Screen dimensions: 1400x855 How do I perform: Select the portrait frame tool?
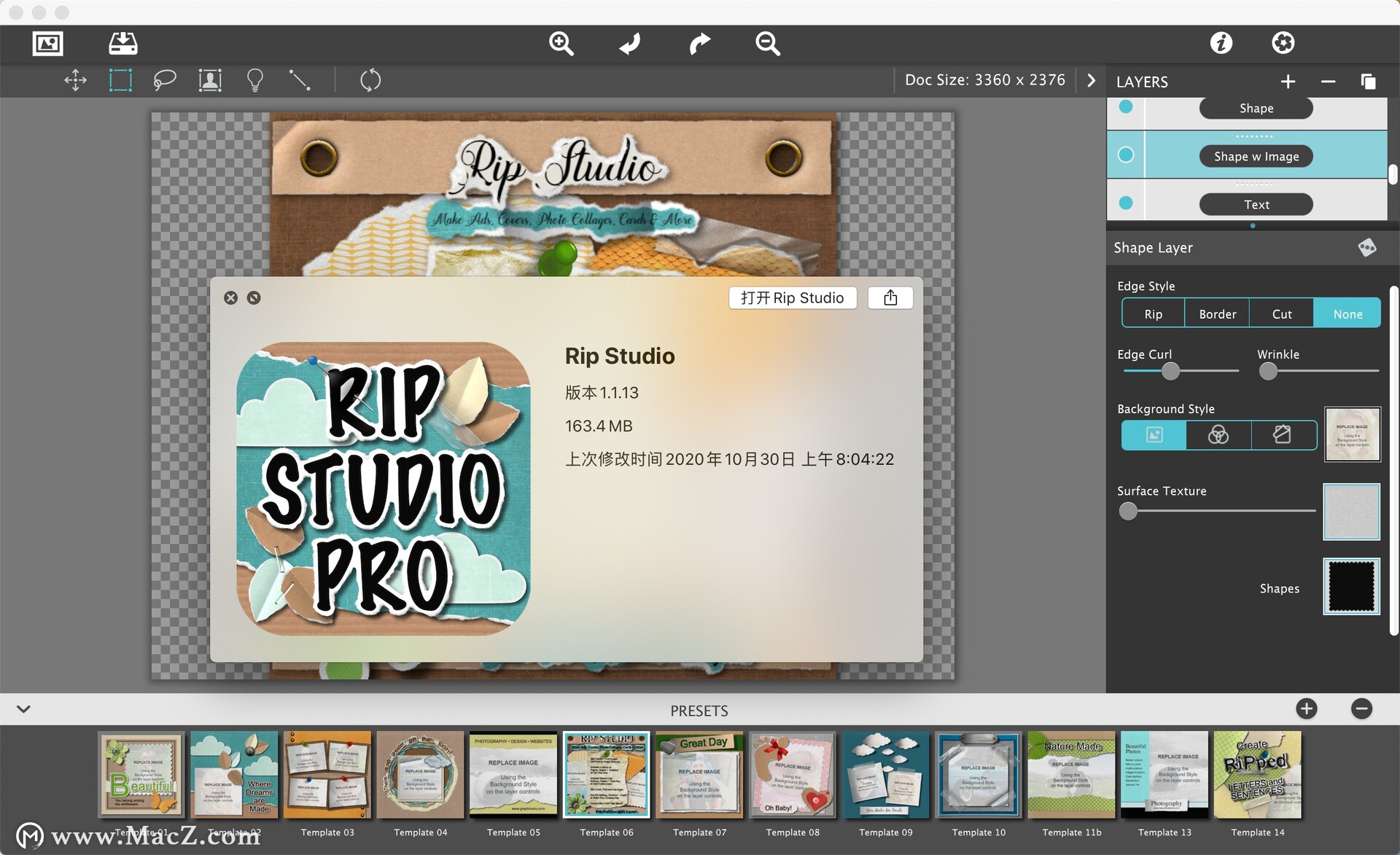coord(210,80)
